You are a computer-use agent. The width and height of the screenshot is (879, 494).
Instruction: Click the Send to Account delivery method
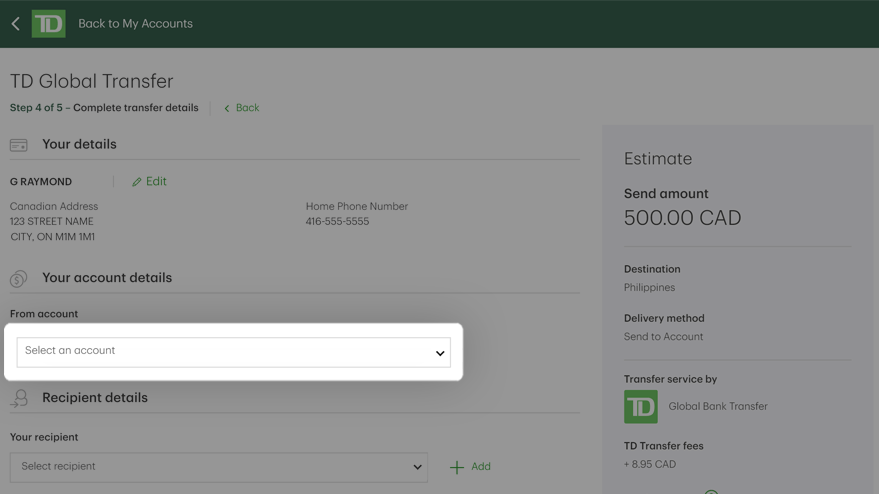[x=663, y=336]
